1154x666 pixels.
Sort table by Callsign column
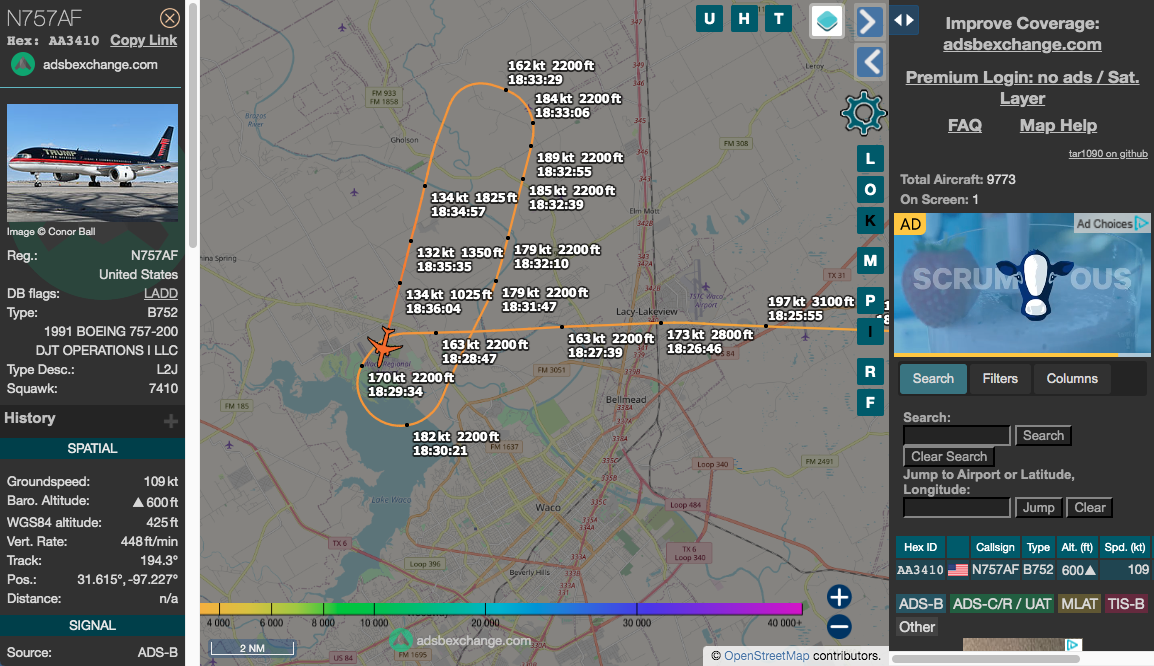click(x=995, y=547)
